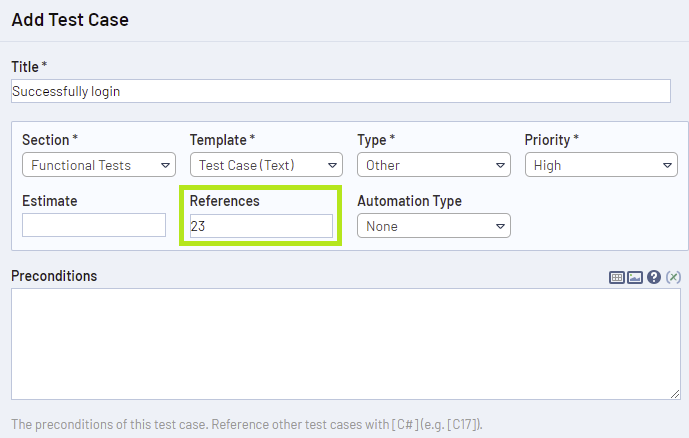The image size is (689, 438).
Task: Click the (x) variable icon above Preconditions
Action: (673, 277)
